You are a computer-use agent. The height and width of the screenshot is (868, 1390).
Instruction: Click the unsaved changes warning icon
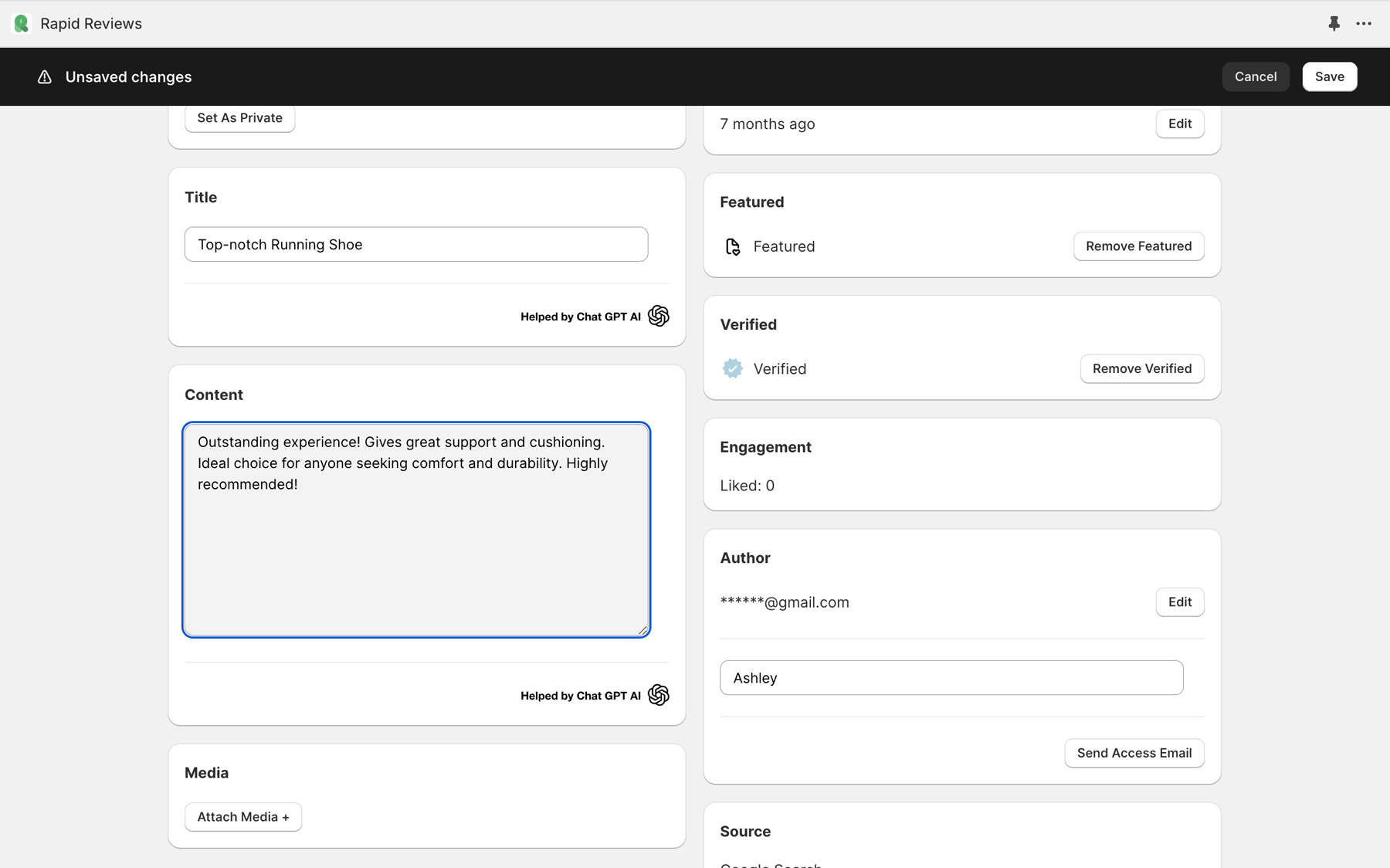[45, 77]
